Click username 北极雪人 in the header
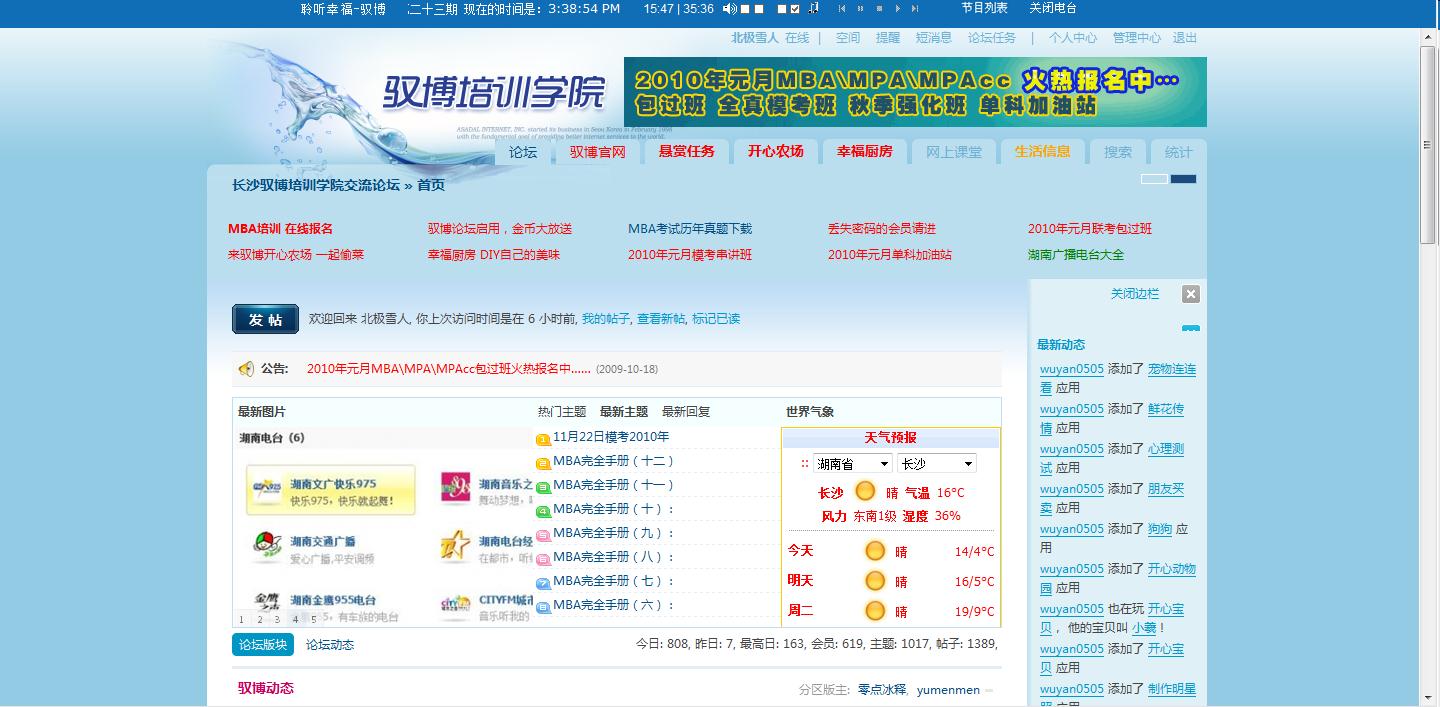The width and height of the screenshot is (1440, 707). coord(756,38)
